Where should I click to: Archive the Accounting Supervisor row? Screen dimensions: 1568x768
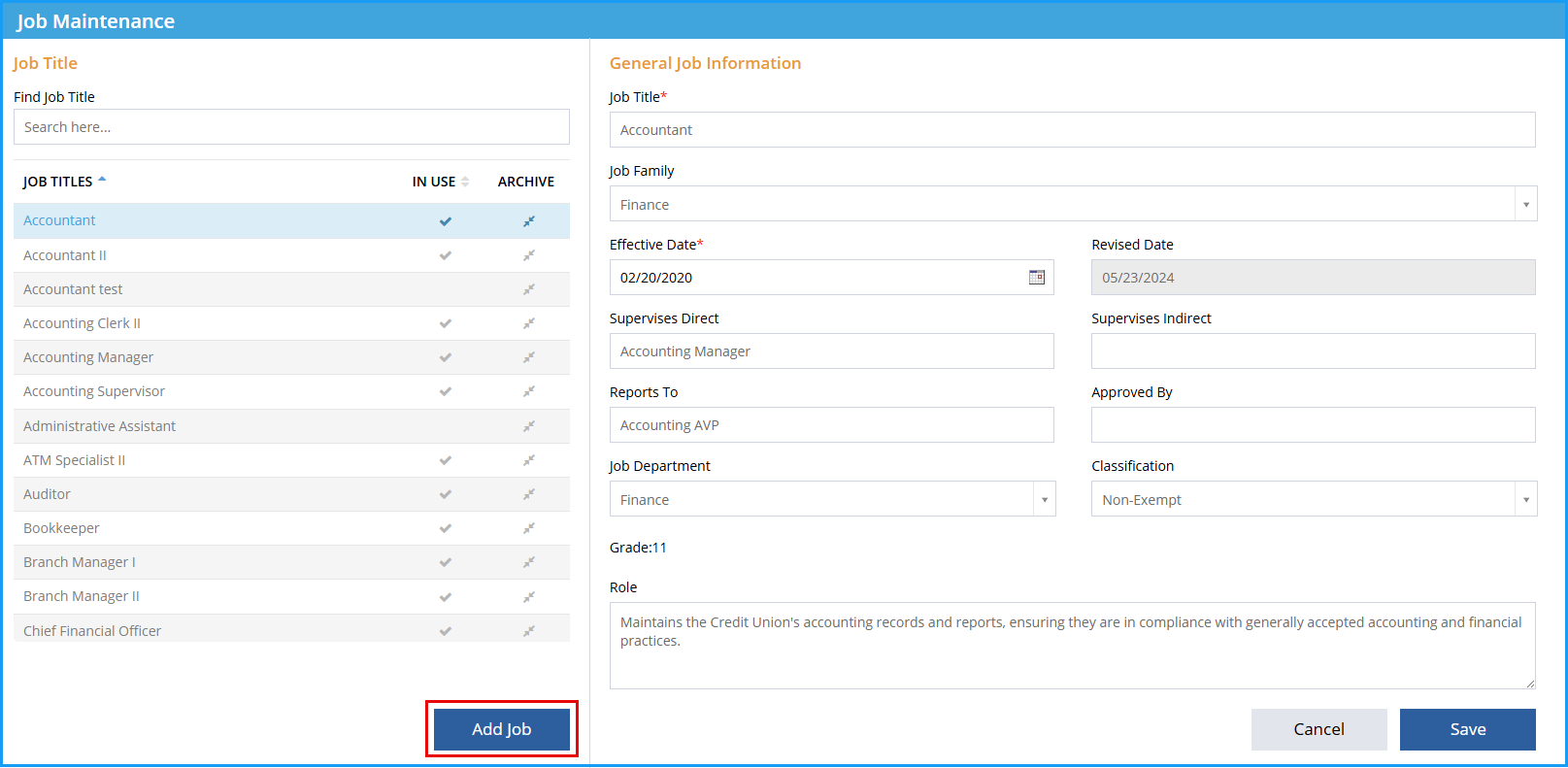529,391
